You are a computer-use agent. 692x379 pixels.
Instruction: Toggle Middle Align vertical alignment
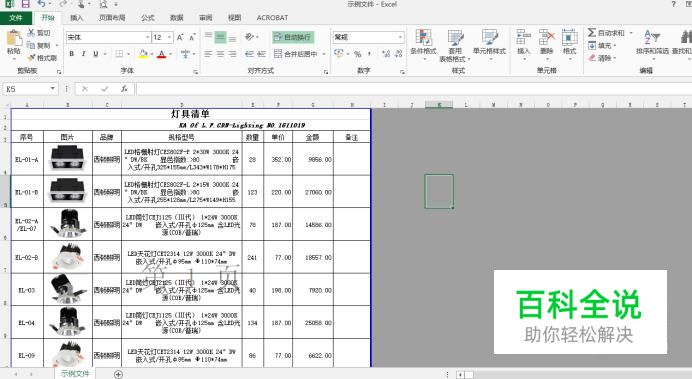coord(220,37)
